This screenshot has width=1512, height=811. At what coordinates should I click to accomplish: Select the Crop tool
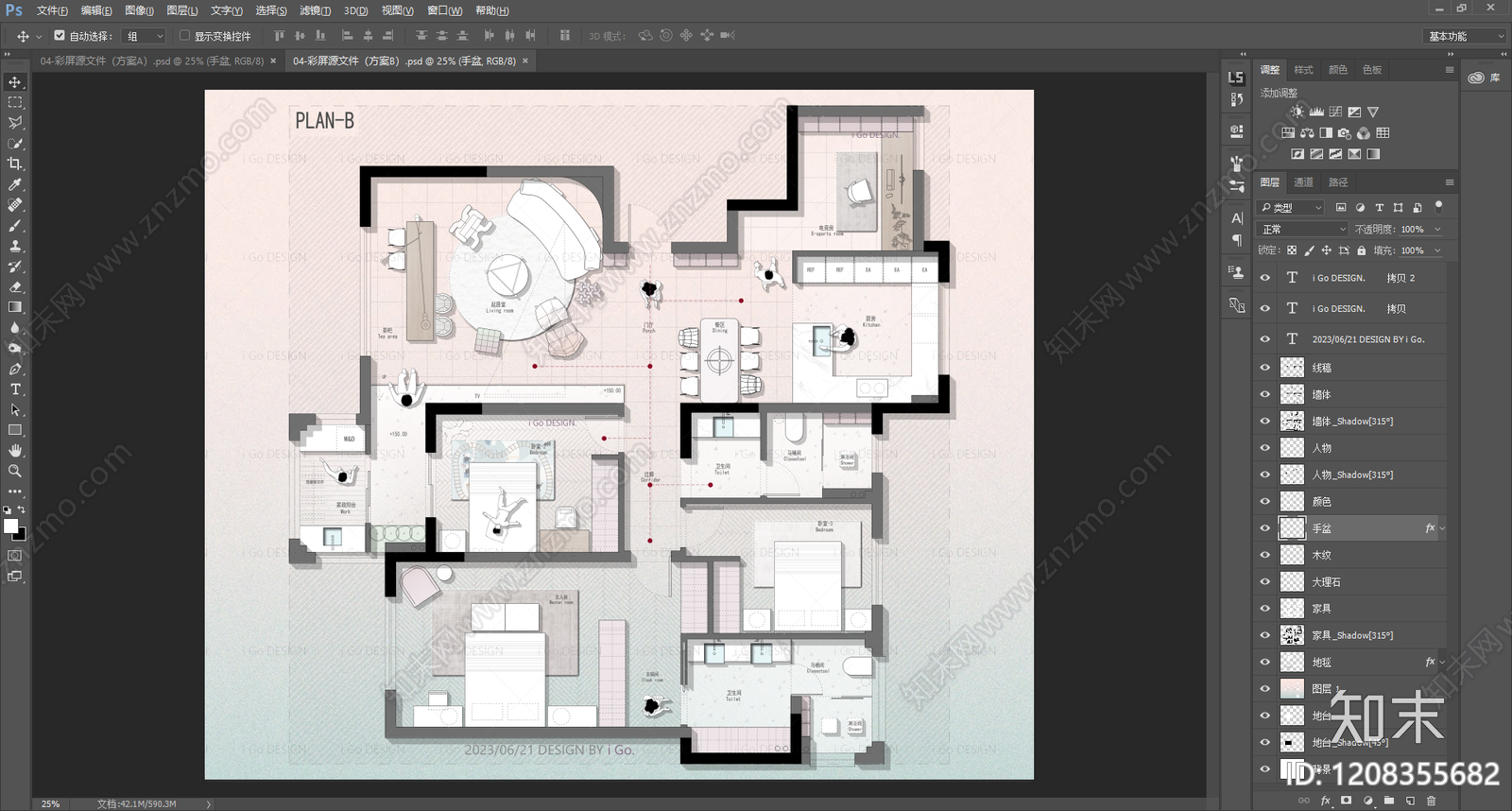pos(15,164)
